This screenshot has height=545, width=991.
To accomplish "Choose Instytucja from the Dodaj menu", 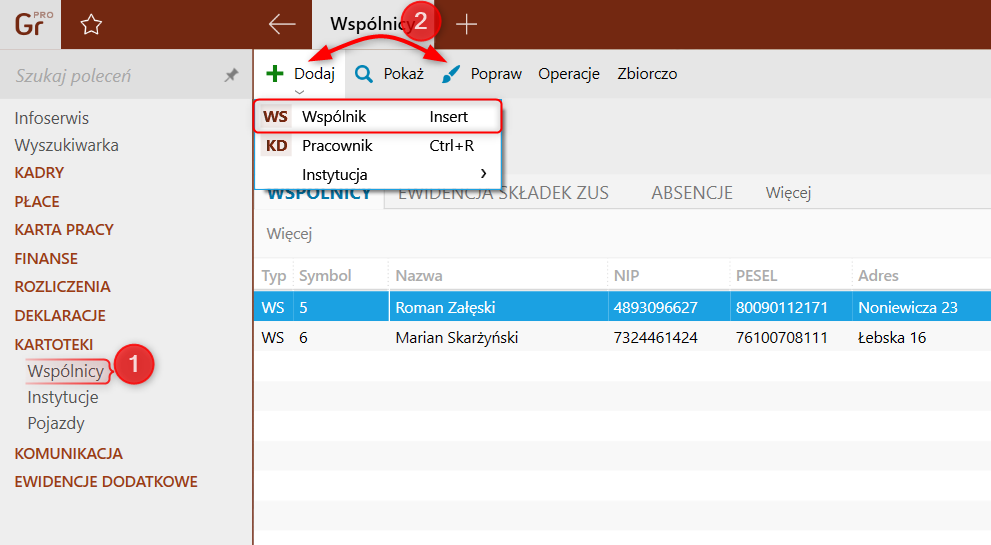I will coord(378,175).
